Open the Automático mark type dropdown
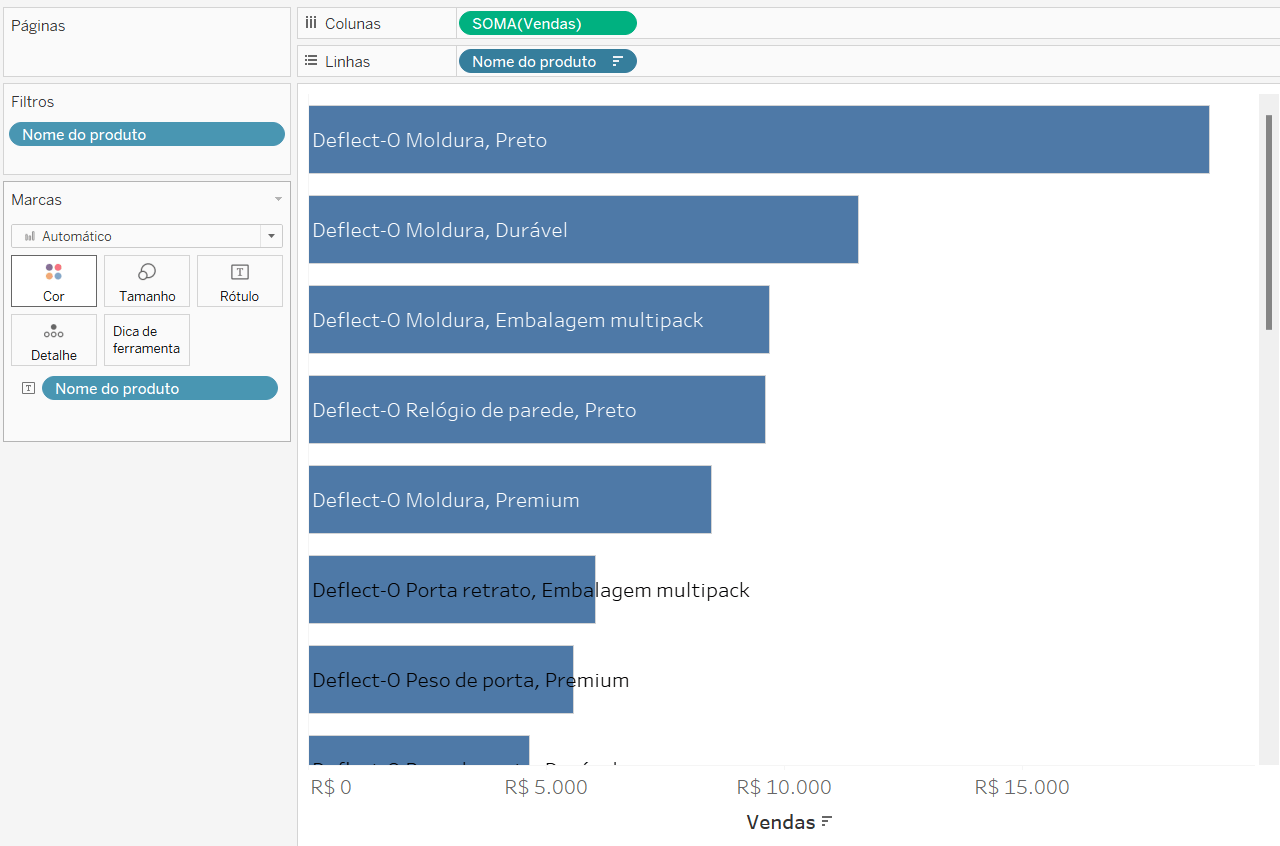 (147, 236)
